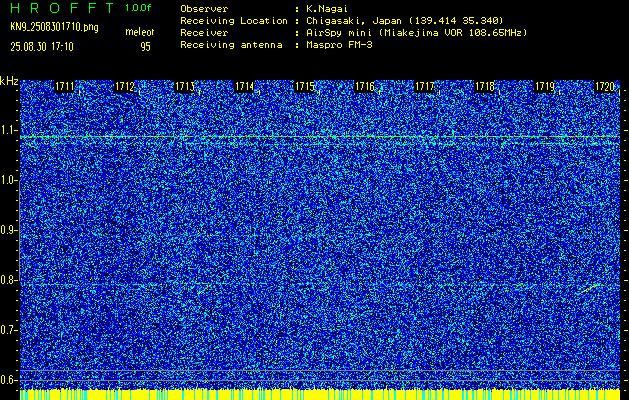
Task: Select the 1717 time marker
Action: coord(424,86)
